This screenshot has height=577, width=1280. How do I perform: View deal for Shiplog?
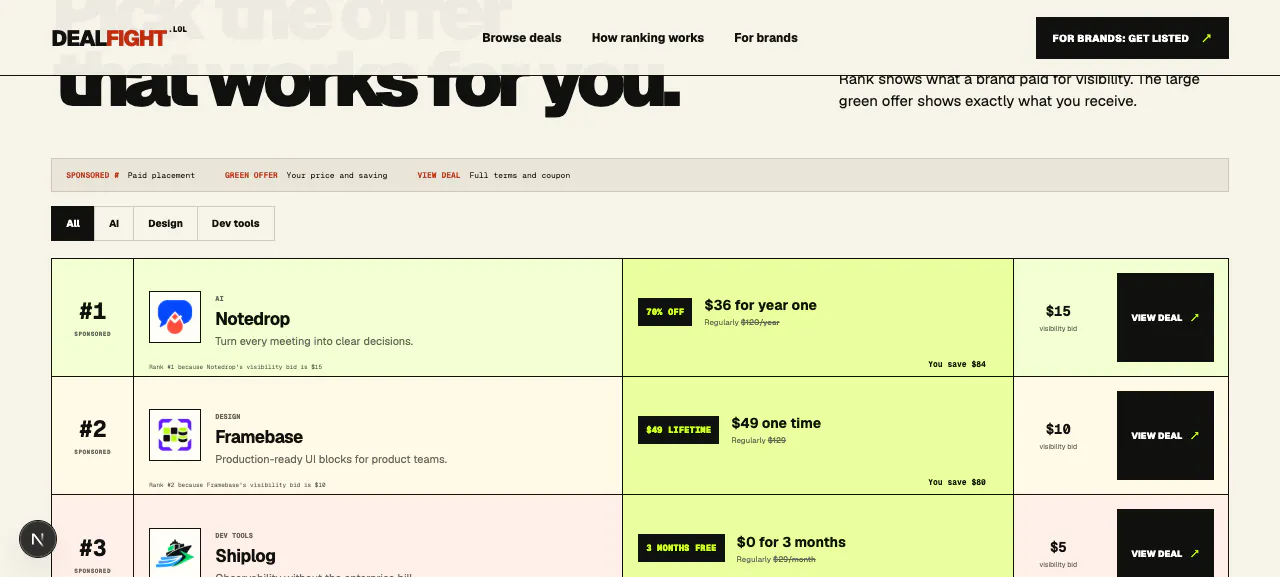pos(1165,544)
